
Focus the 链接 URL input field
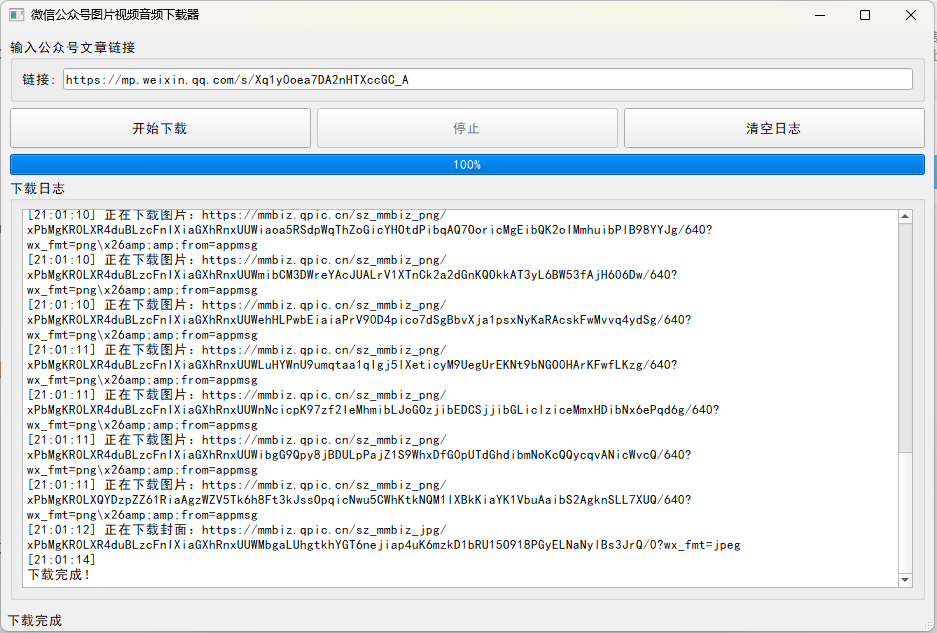487,79
